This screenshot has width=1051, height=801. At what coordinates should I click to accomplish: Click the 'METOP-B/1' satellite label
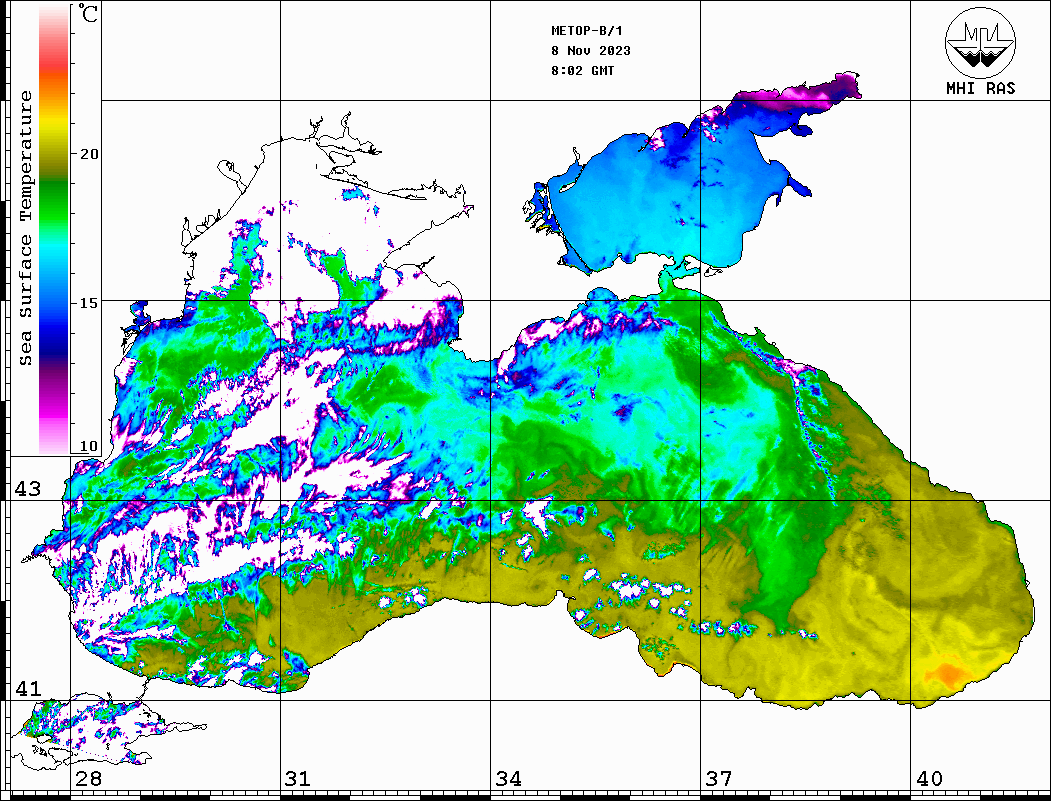point(587,31)
